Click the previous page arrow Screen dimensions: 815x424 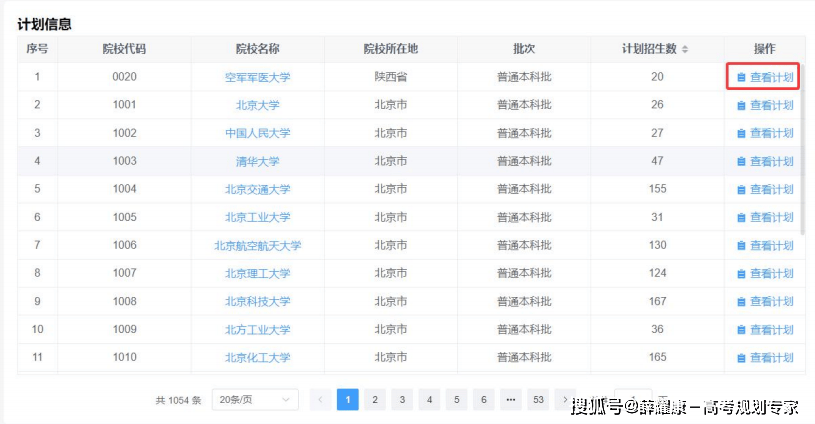[320, 400]
